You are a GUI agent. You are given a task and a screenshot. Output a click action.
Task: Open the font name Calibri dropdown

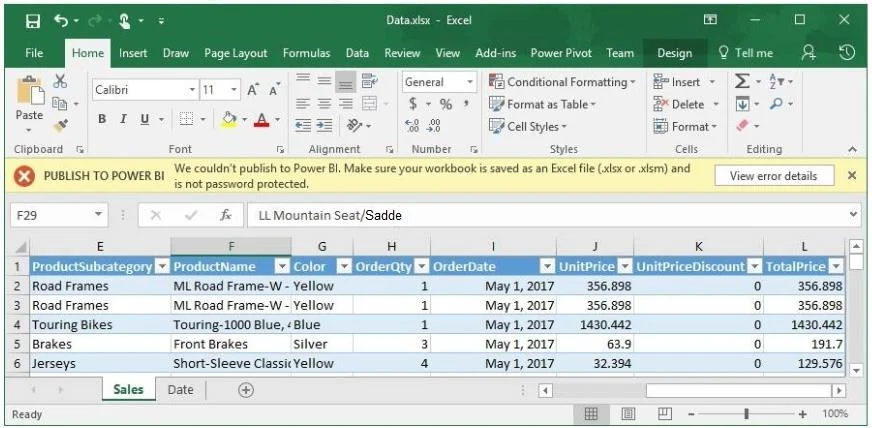pos(192,89)
